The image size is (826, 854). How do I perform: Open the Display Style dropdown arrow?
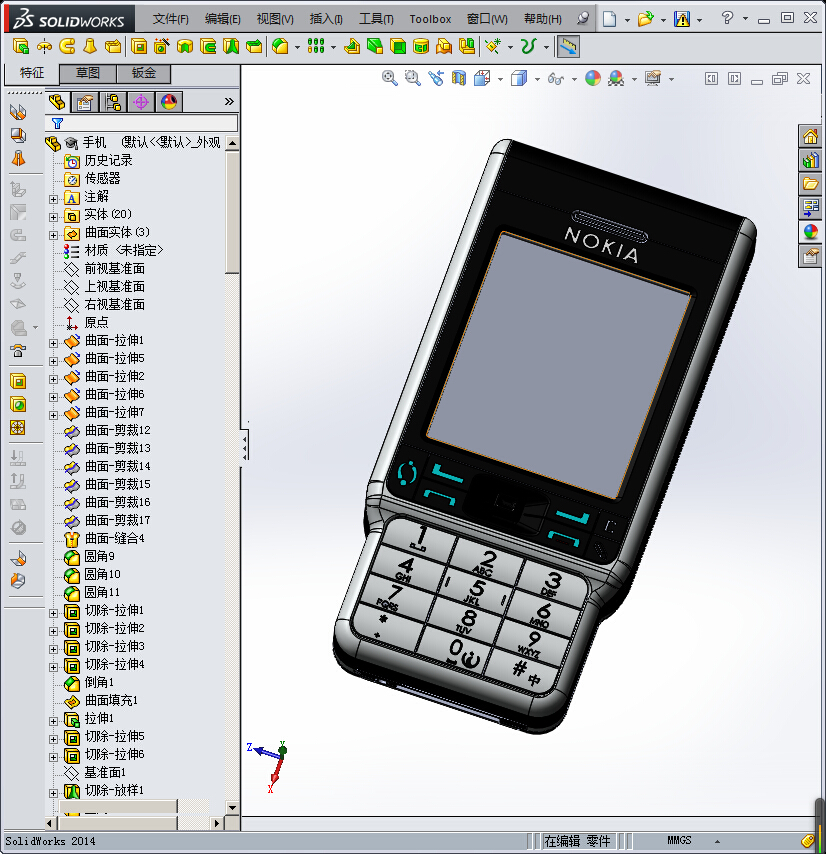point(537,80)
